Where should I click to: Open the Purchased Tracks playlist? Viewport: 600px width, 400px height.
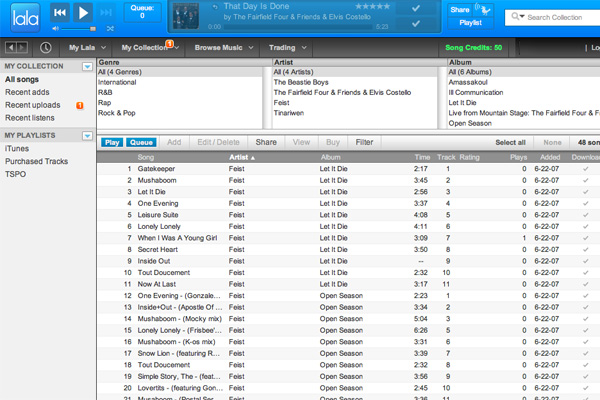tap(36, 162)
